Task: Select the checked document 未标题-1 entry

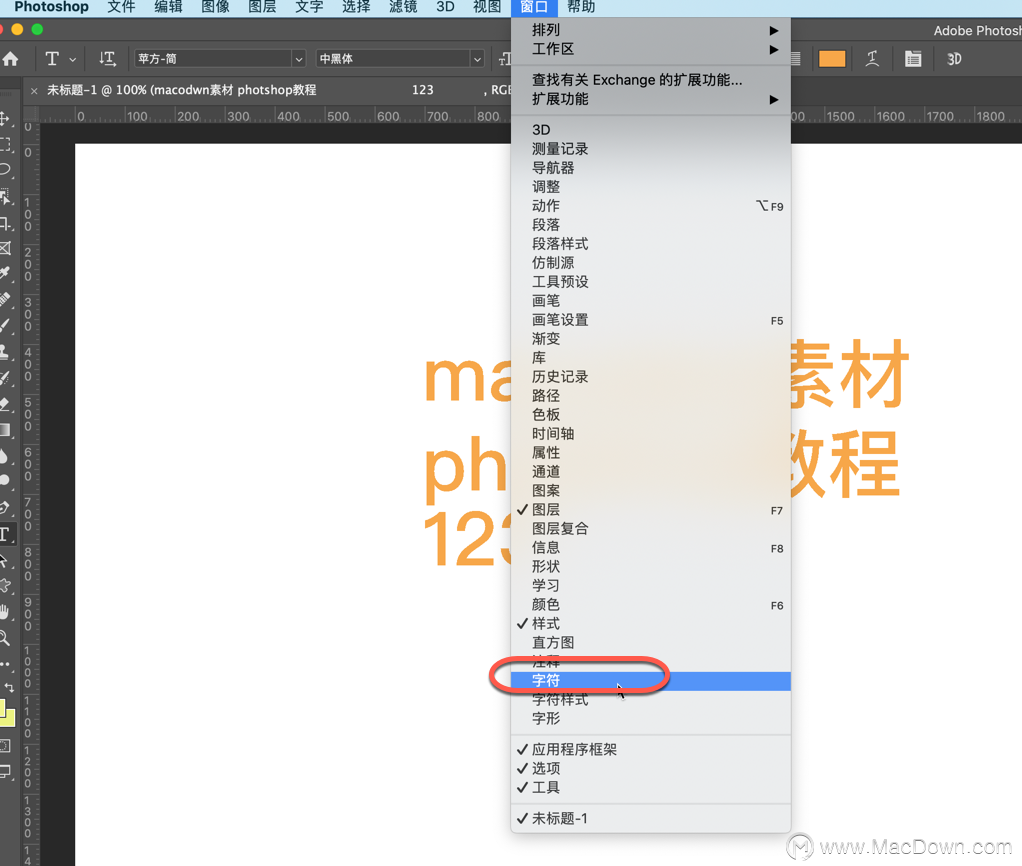Action: [x=650, y=818]
